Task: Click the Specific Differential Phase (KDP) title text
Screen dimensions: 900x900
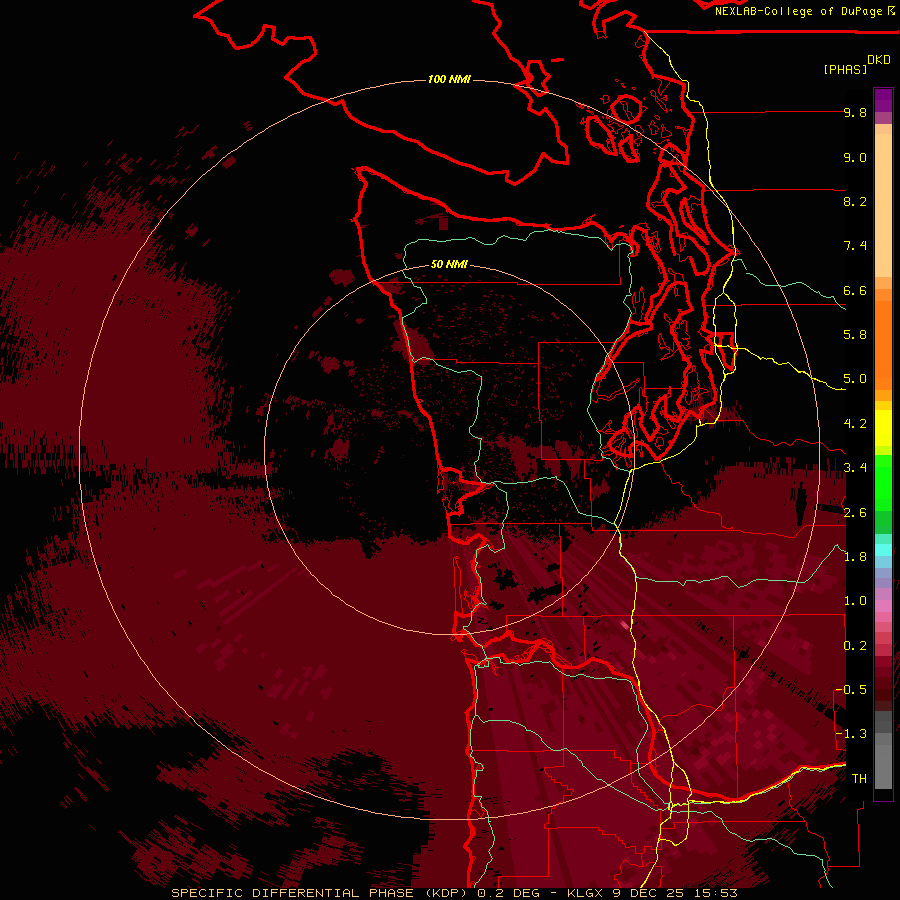Action: pos(319,893)
